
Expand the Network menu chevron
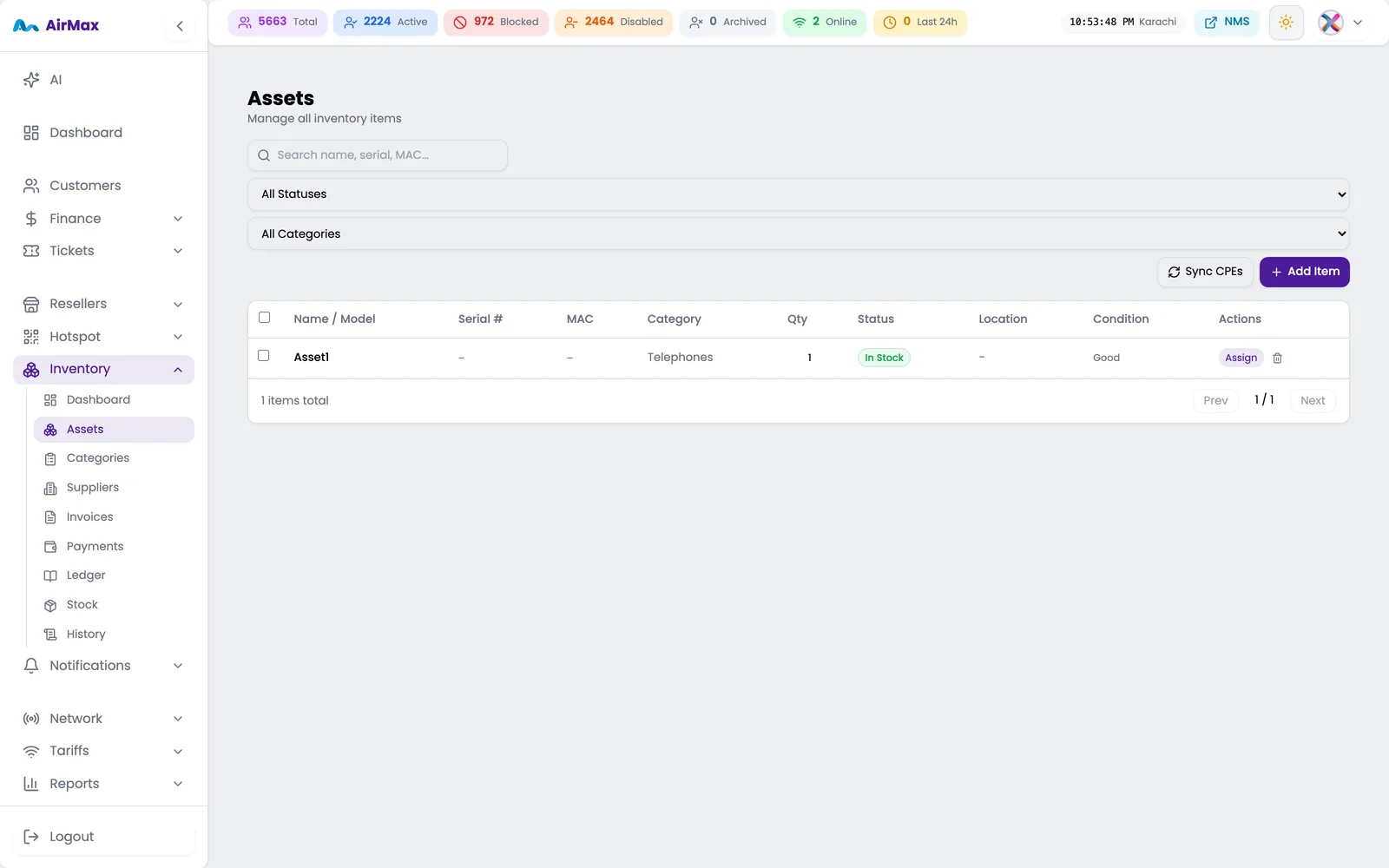coord(178,719)
